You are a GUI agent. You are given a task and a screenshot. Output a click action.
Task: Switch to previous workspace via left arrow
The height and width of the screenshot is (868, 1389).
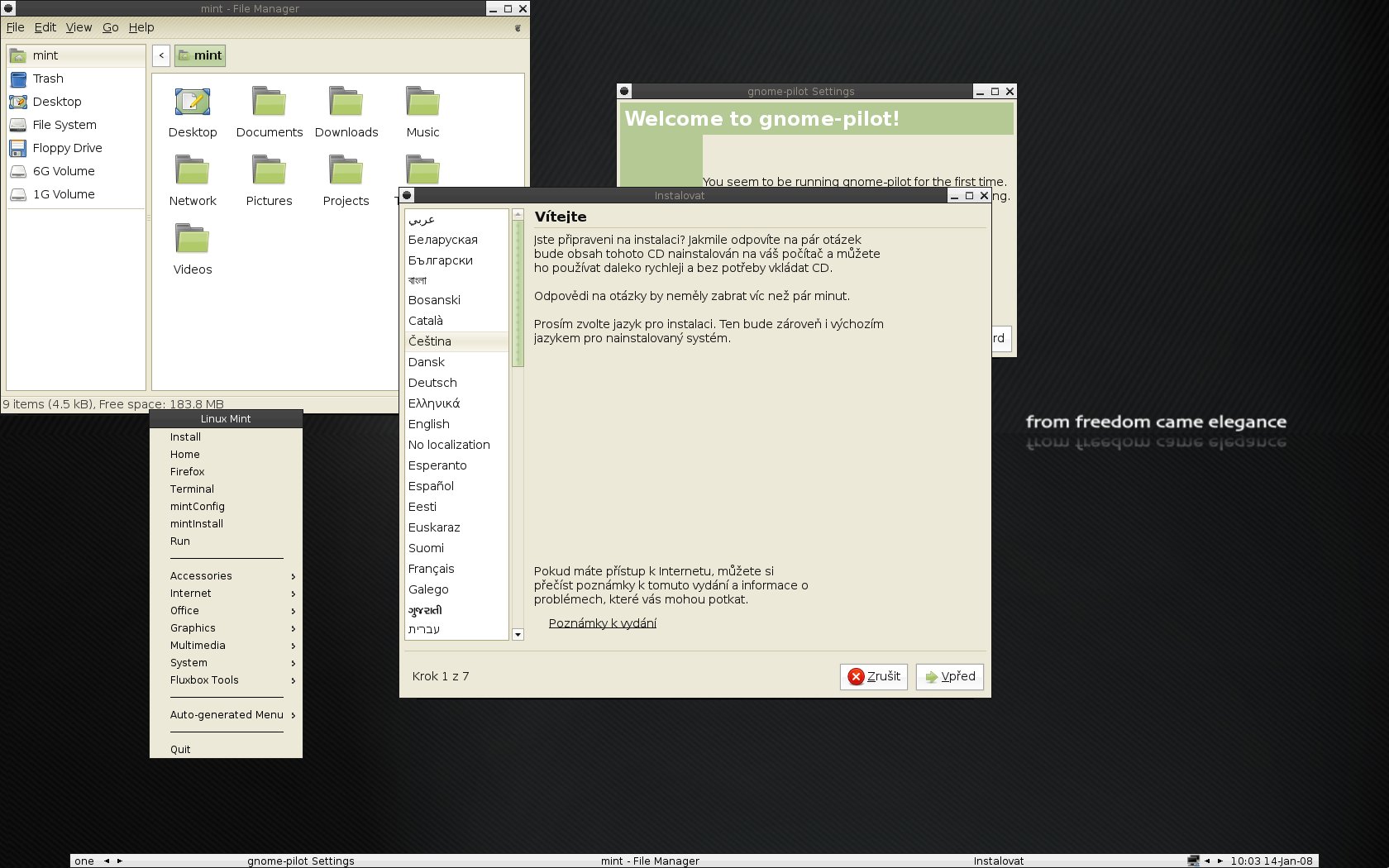[106, 861]
